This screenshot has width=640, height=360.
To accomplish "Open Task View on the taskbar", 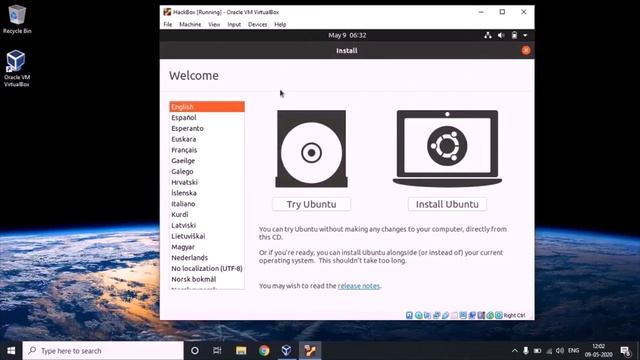I will (x=217, y=351).
